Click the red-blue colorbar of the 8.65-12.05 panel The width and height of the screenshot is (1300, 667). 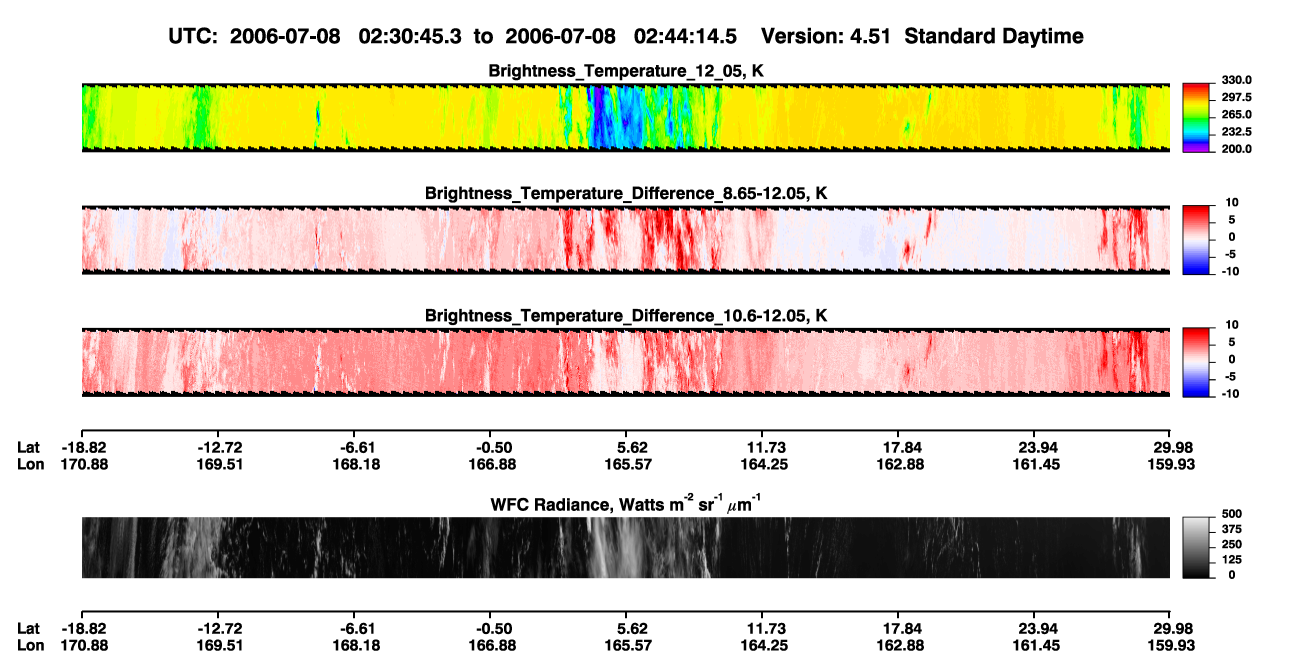tap(1197, 238)
